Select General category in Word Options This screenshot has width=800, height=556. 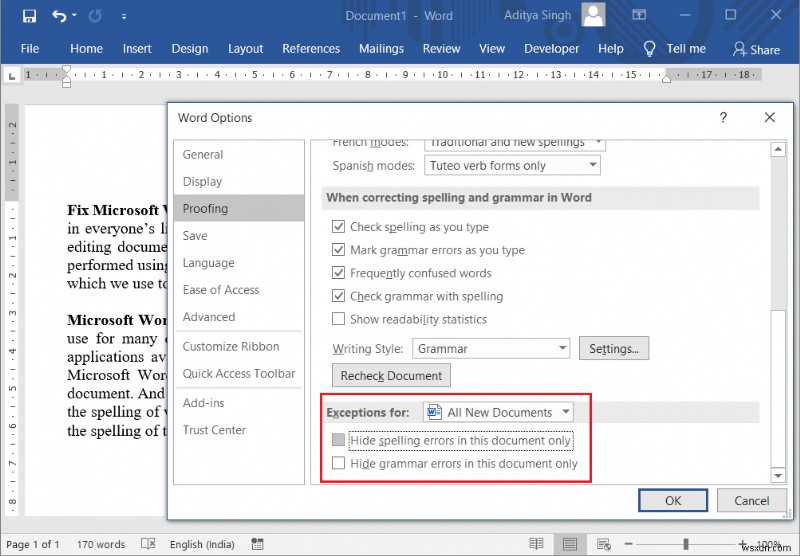coord(239,155)
